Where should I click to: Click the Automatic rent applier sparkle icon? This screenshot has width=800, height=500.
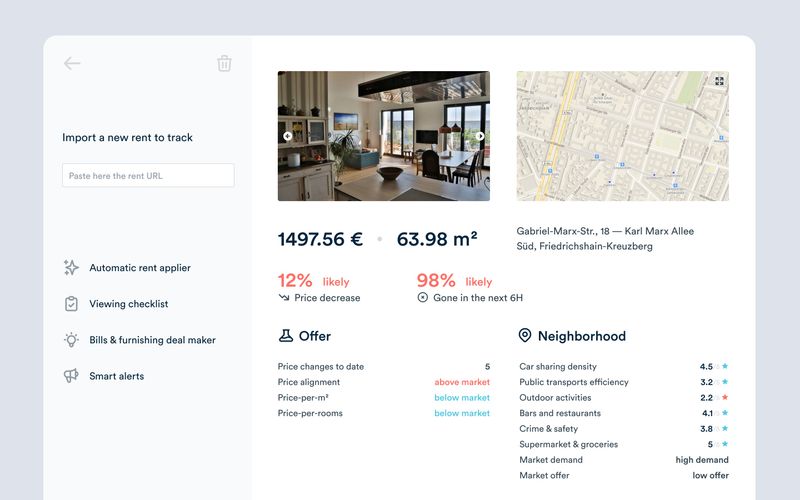pyautogui.click(x=71, y=268)
